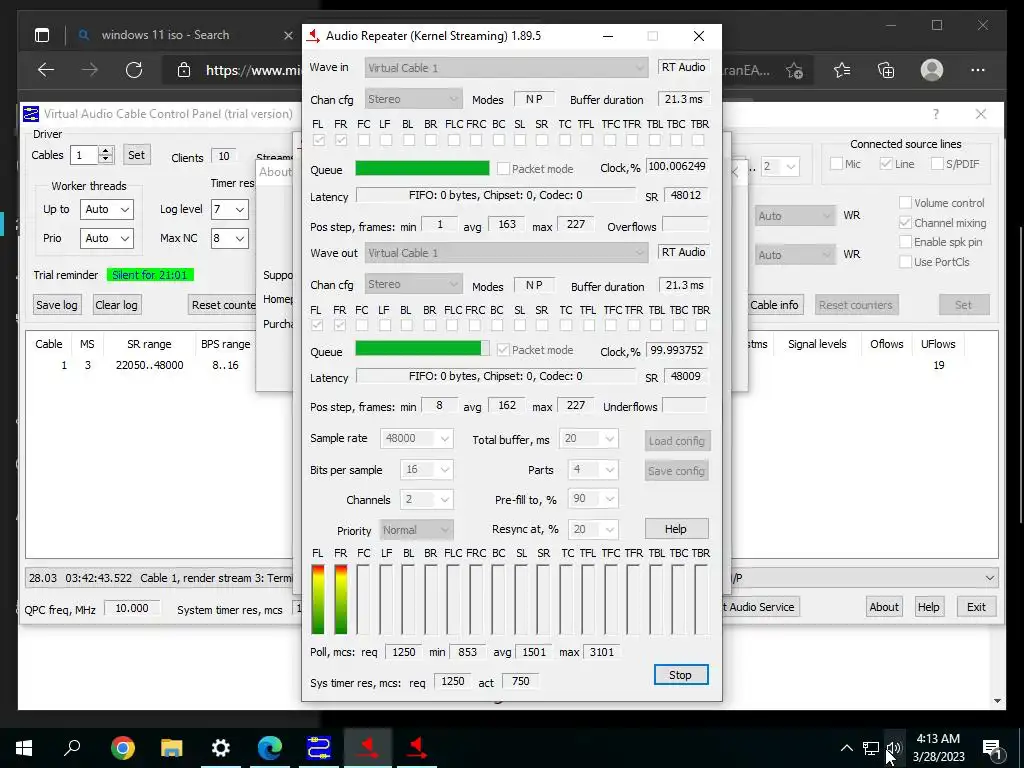Open File Explorer from the taskbar

pyautogui.click(x=172, y=747)
